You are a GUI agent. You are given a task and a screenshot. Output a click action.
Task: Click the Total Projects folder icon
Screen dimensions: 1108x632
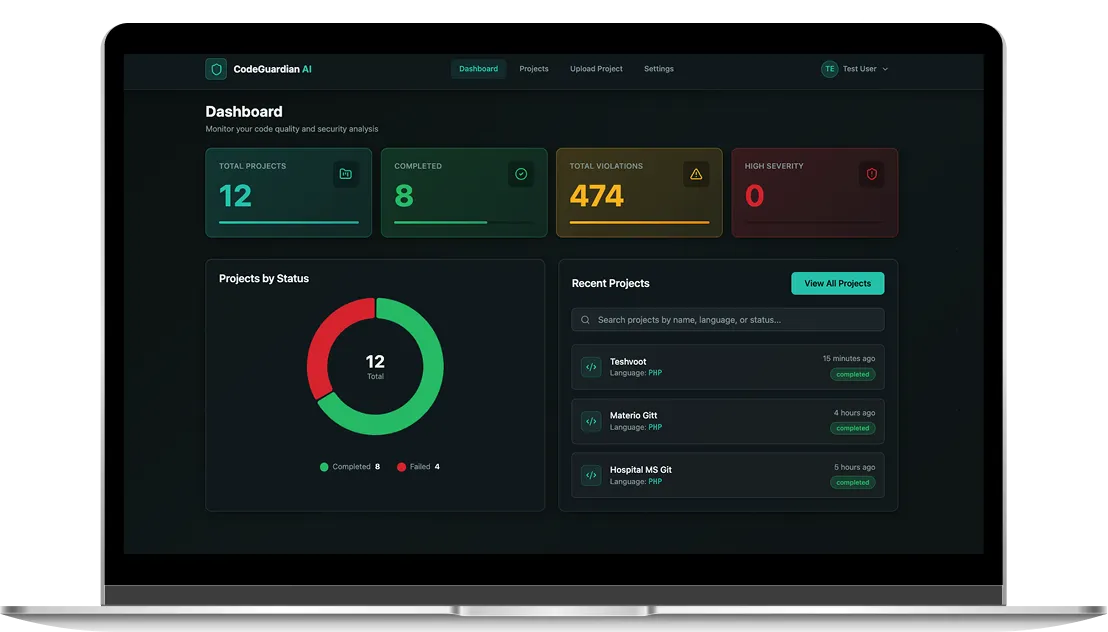click(346, 174)
